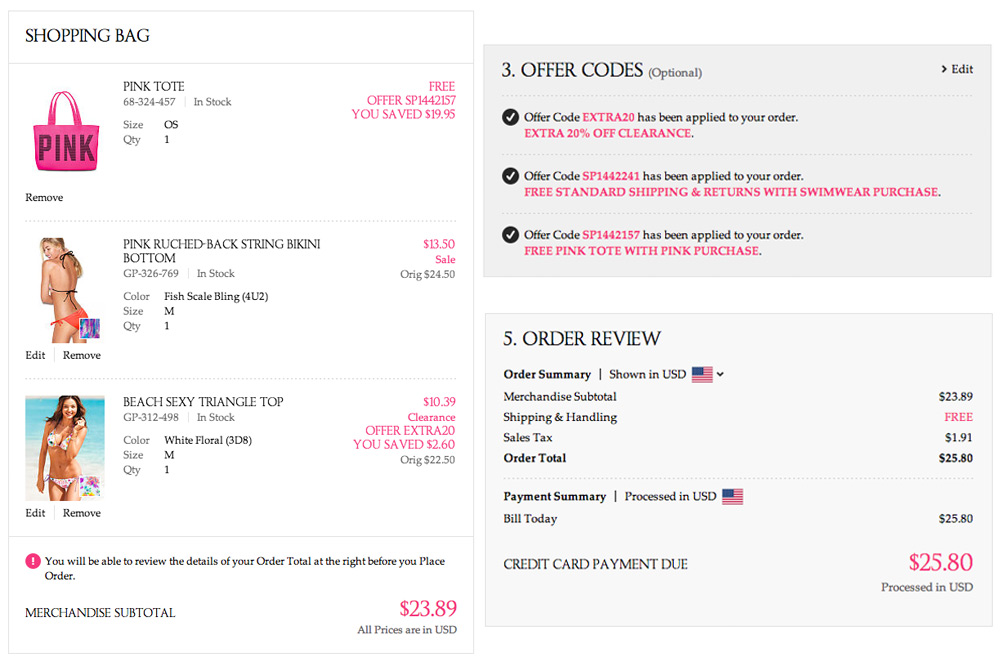The width and height of the screenshot is (1000, 662).
Task: Click the Pink Tote product title
Action: [154, 86]
